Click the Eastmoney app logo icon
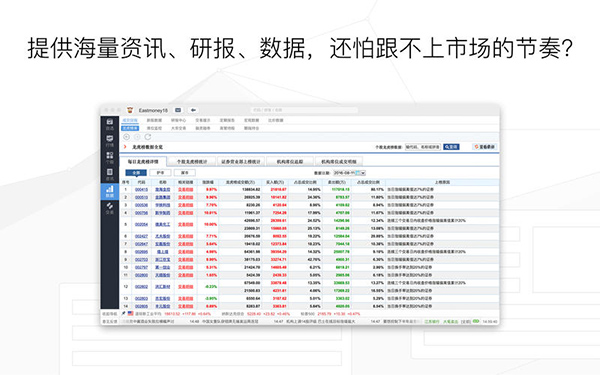 [x=130, y=110]
